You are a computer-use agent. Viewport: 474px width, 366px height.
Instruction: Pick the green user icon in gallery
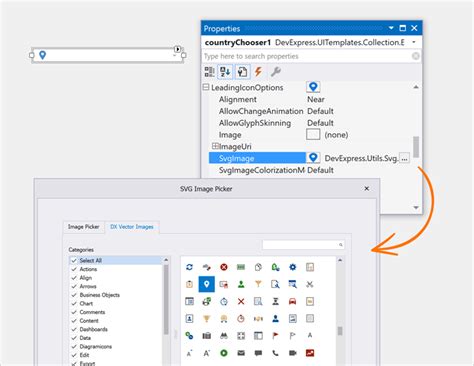pyautogui.click(x=241, y=284)
